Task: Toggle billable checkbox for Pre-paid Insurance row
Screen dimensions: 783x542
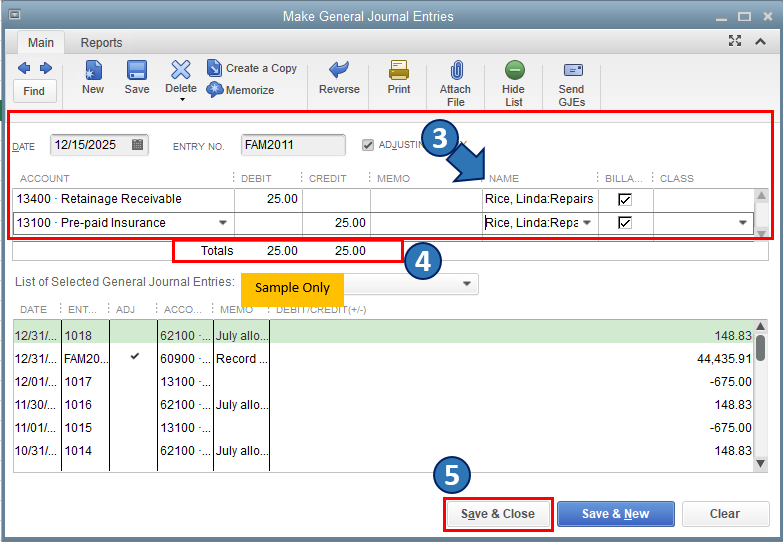Action: tap(625, 223)
